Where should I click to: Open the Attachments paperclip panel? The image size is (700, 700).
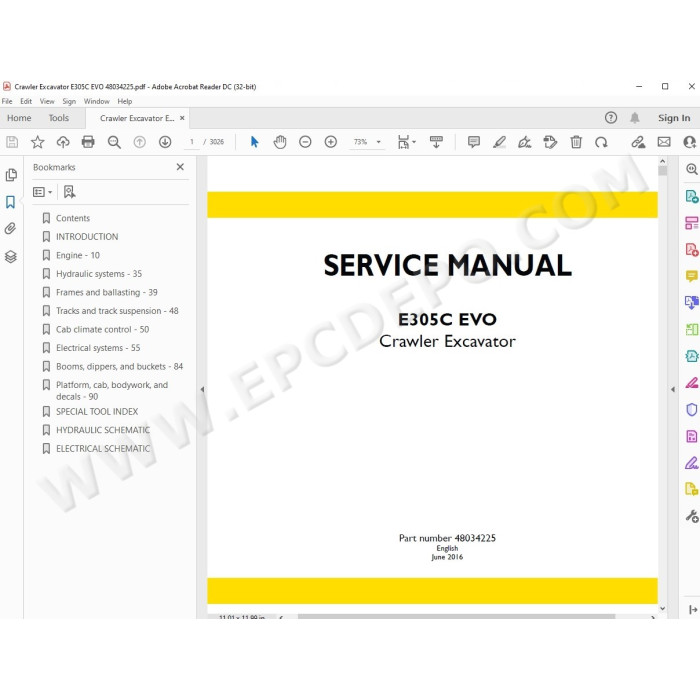click(11, 229)
